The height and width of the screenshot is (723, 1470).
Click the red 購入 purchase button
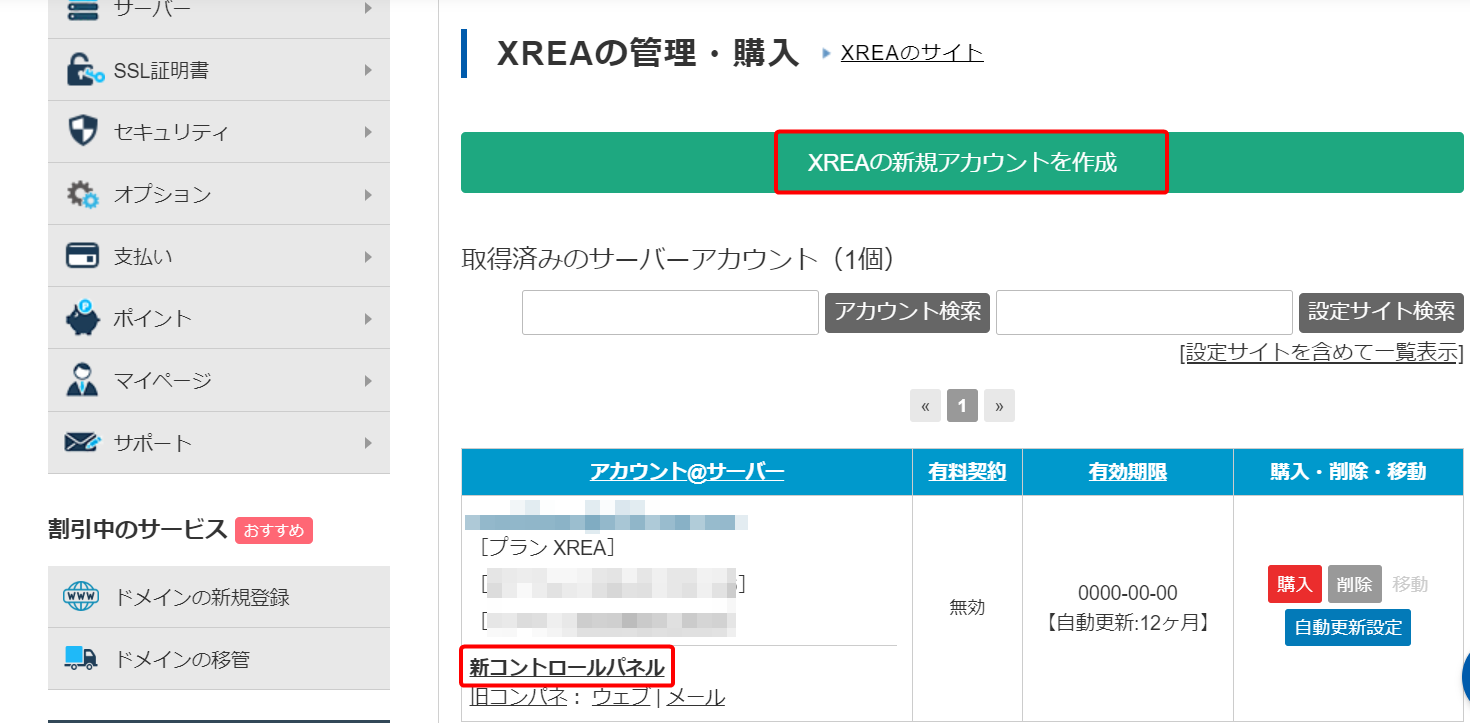[1294, 583]
